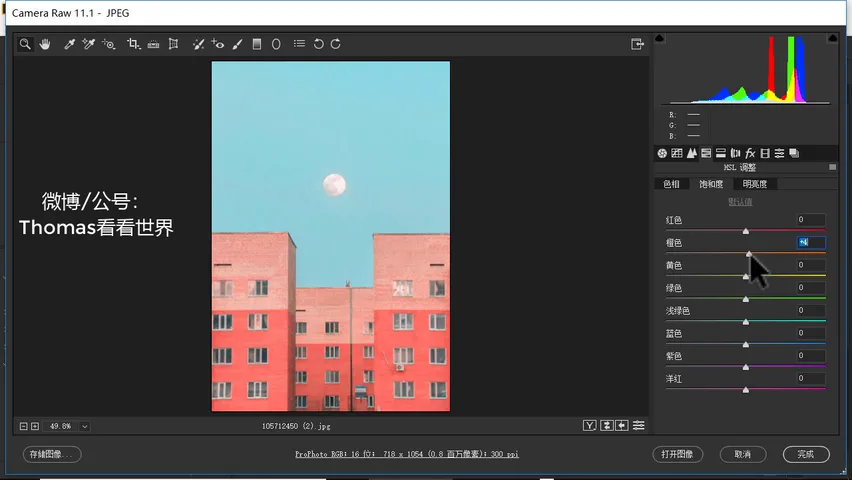
Task: Zoom in with the plus button
Action: coord(35,426)
